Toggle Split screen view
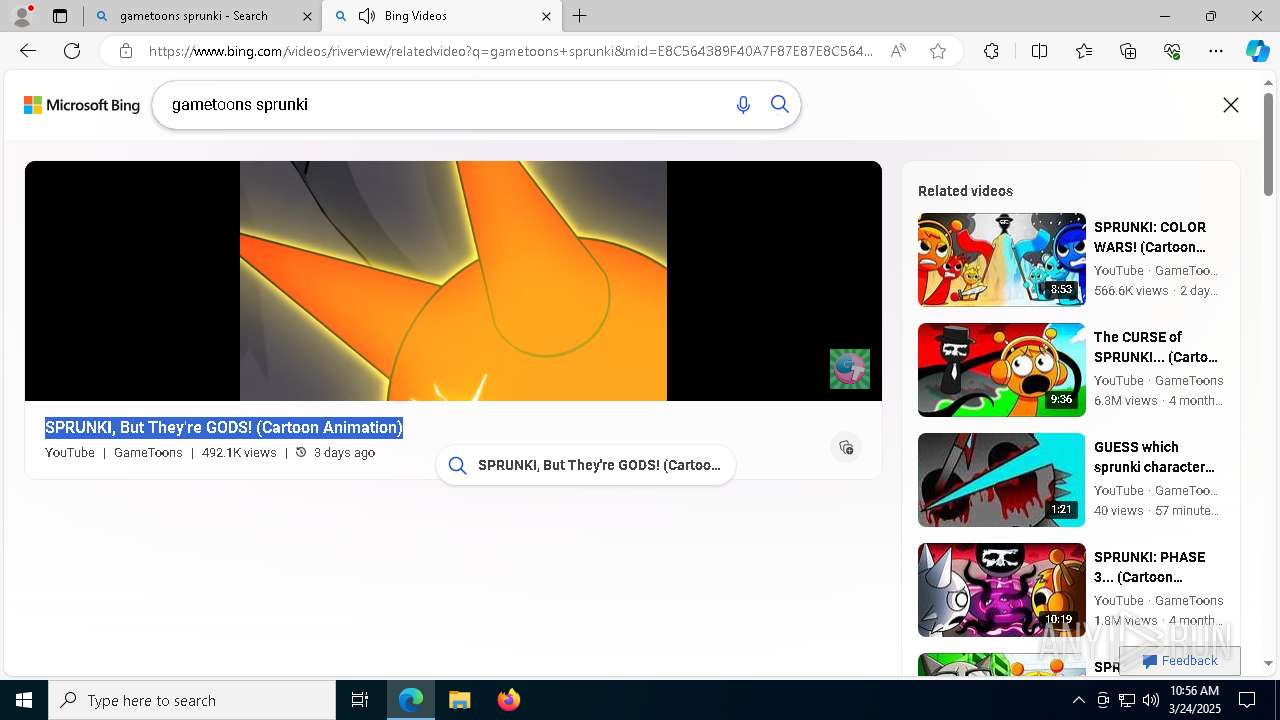 (x=1039, y=51)
